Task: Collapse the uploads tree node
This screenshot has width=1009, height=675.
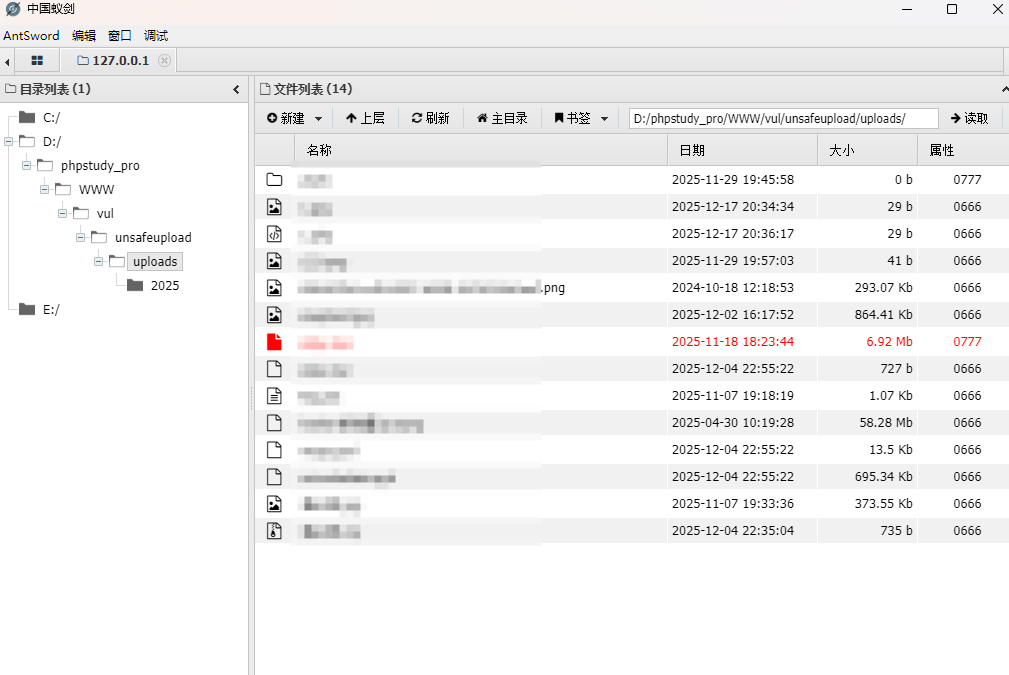Action: pyautogui.click(x=98, y=261)
